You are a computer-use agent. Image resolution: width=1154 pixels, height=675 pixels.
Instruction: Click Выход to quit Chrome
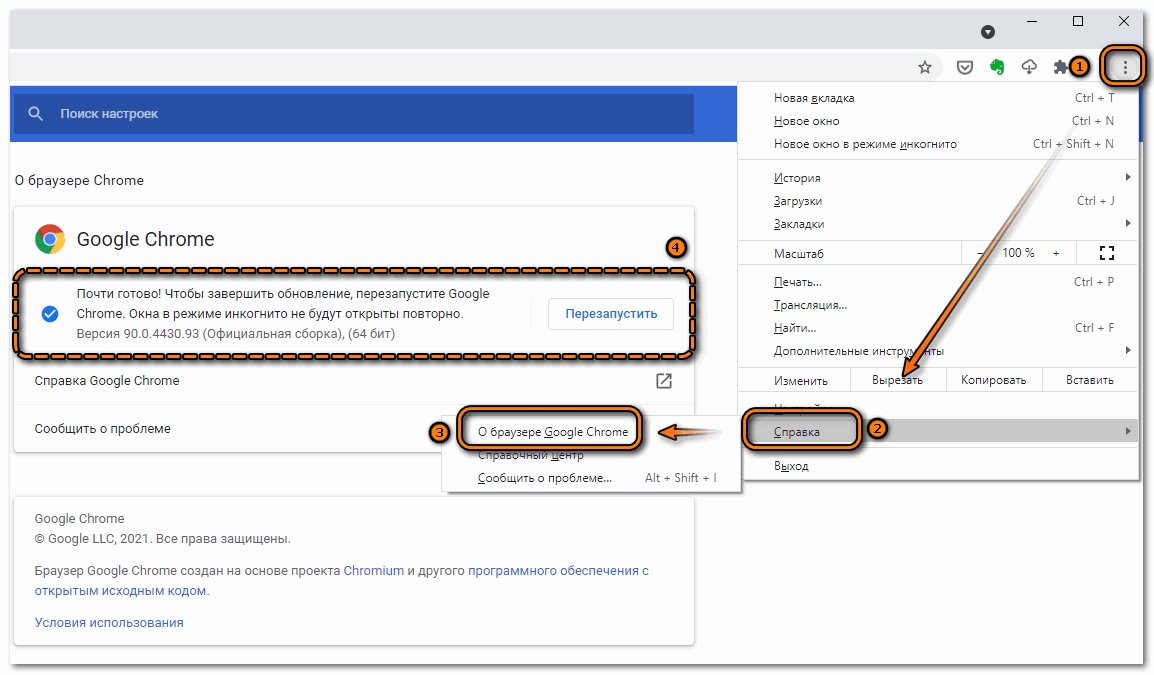(939, 466)
